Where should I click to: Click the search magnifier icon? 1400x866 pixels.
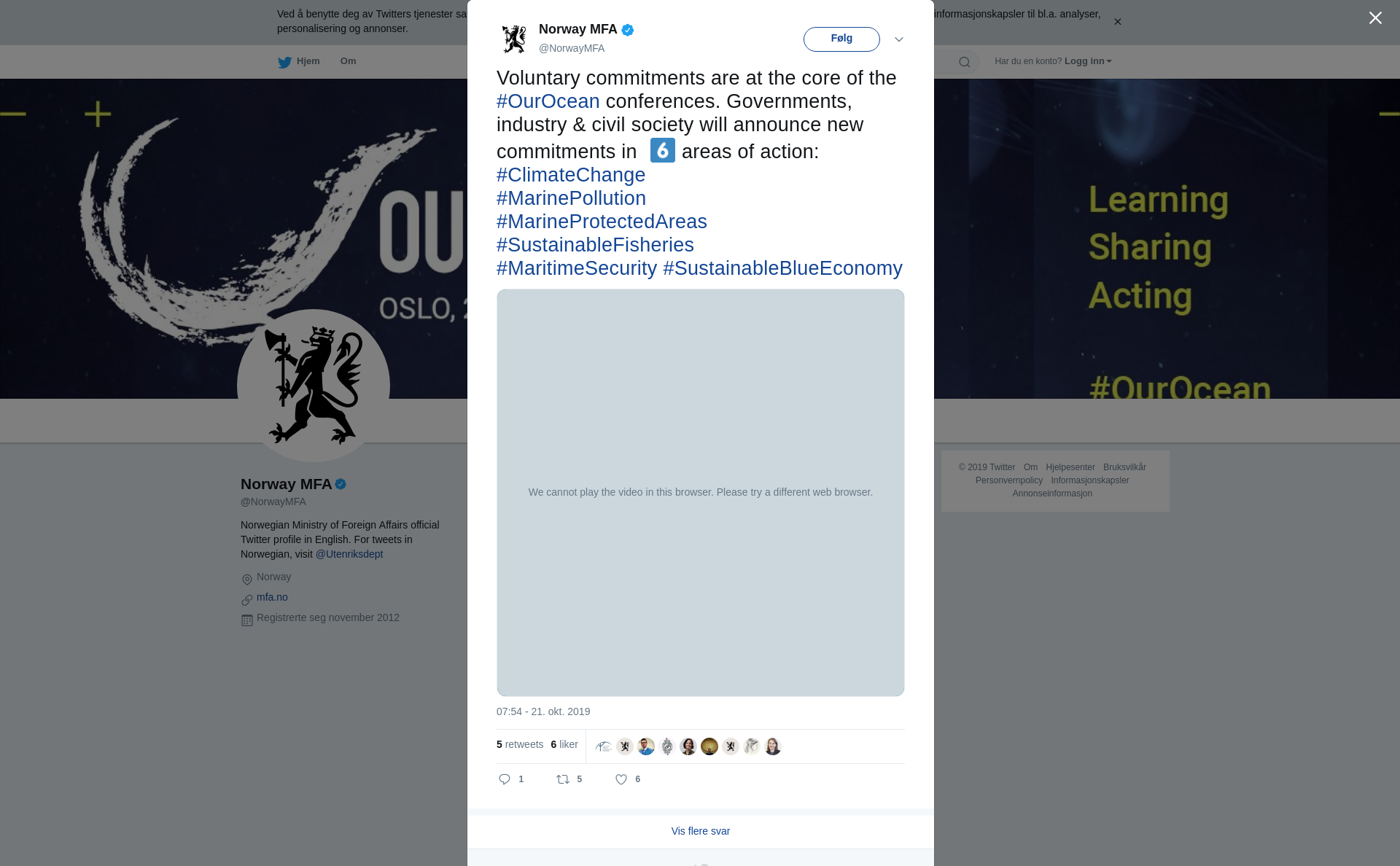[965, 62]
